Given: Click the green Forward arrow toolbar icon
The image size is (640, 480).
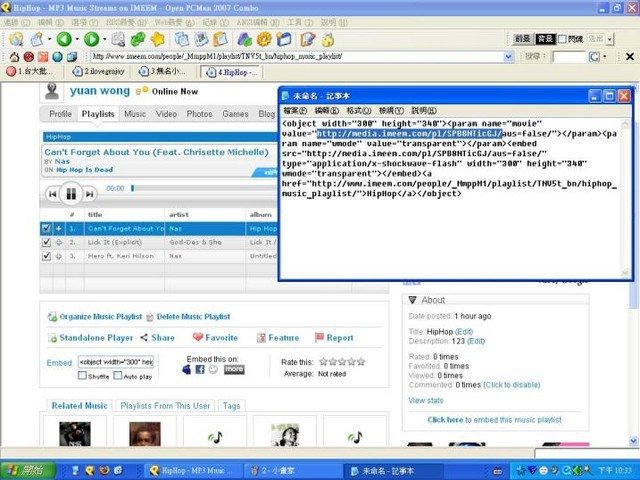Looking at the screenshot, I should click(91, 39).
